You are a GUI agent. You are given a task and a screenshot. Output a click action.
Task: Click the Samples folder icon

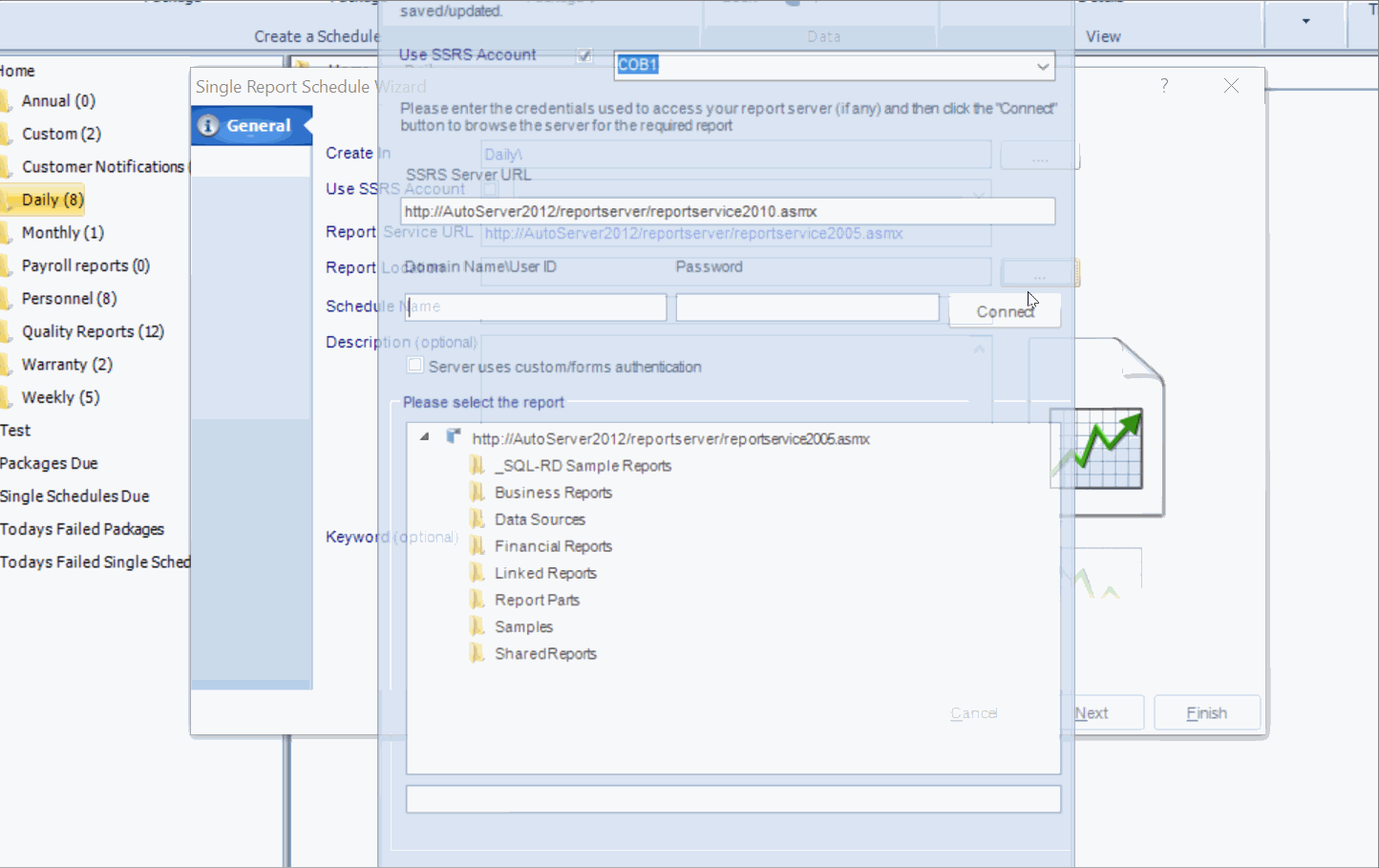[477, 626]
